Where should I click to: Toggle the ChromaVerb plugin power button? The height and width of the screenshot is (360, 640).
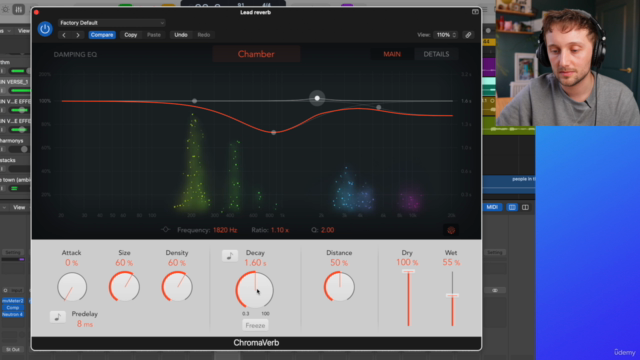[45, 29]
